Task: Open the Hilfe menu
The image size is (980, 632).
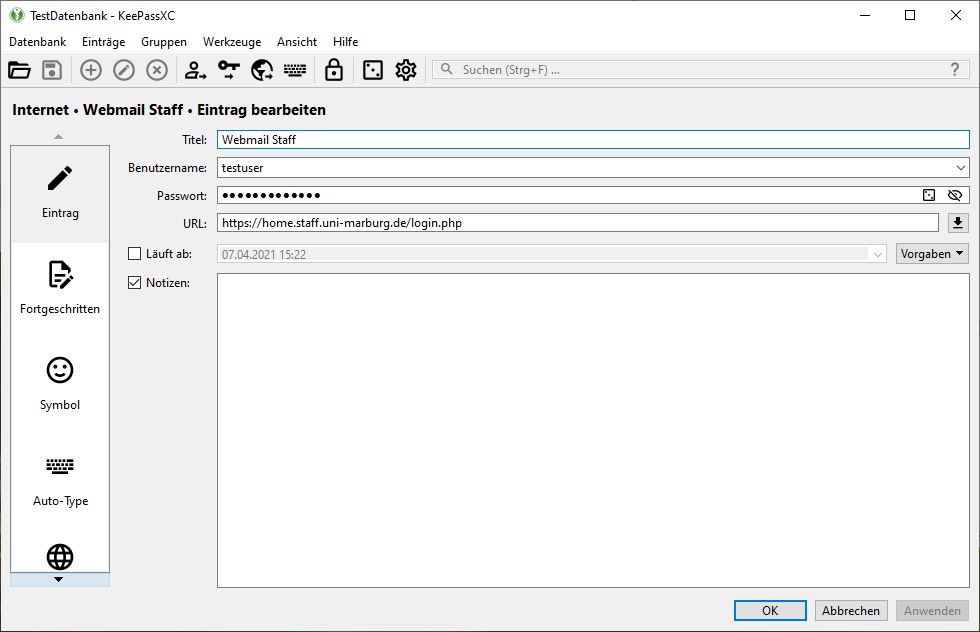Action: point(345,42)
